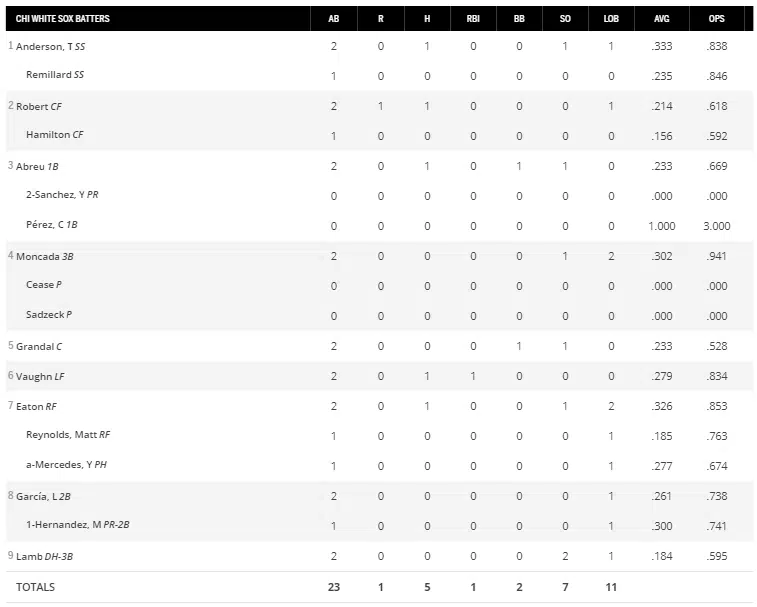Click Mercedes, Y pinch hitter name
This screenshot has height=607, width=757.
[58, 466]
